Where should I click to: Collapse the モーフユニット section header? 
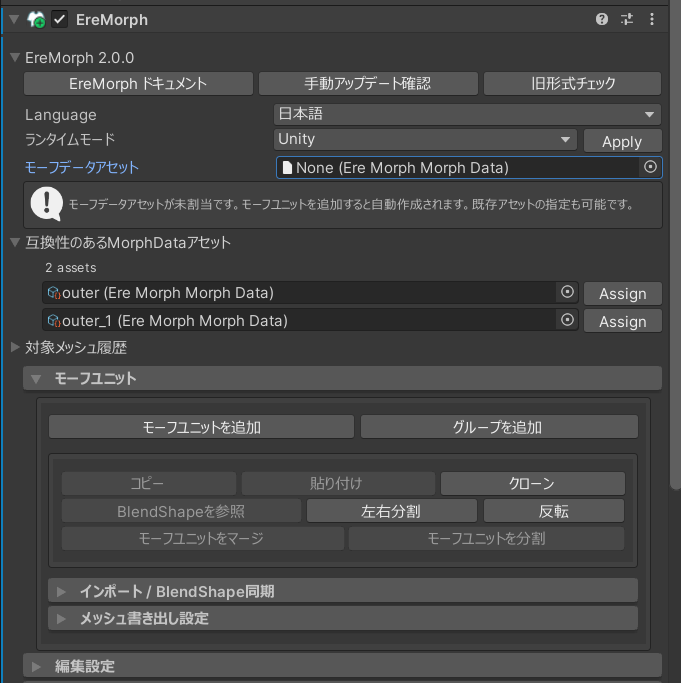tap(342, 378)
